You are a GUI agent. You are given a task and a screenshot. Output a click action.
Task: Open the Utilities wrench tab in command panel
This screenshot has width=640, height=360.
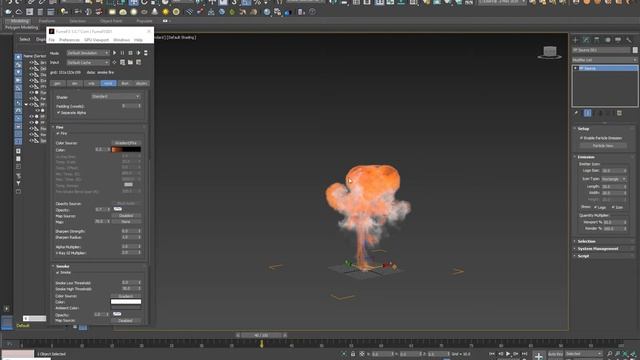click(629, 40)
